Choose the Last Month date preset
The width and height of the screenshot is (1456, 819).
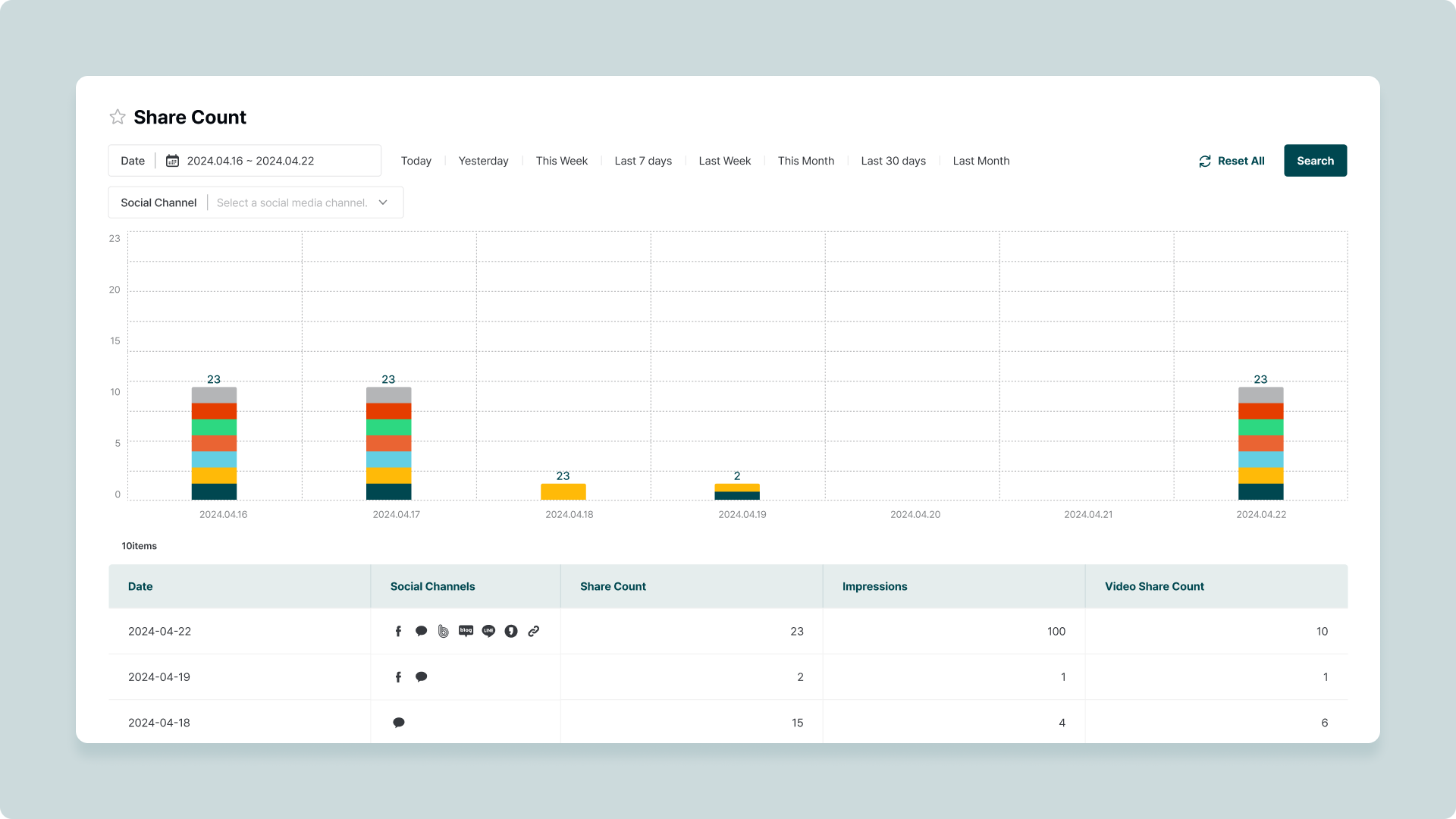(981, 161)
